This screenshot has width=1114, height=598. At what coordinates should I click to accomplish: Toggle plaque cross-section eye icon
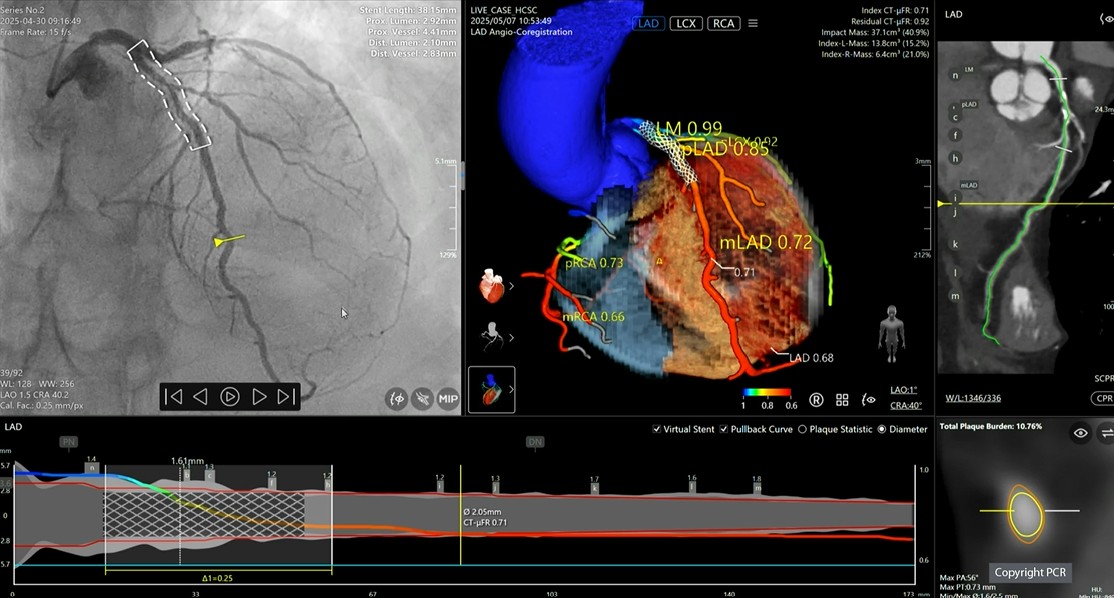click(x=1080, y=433)
